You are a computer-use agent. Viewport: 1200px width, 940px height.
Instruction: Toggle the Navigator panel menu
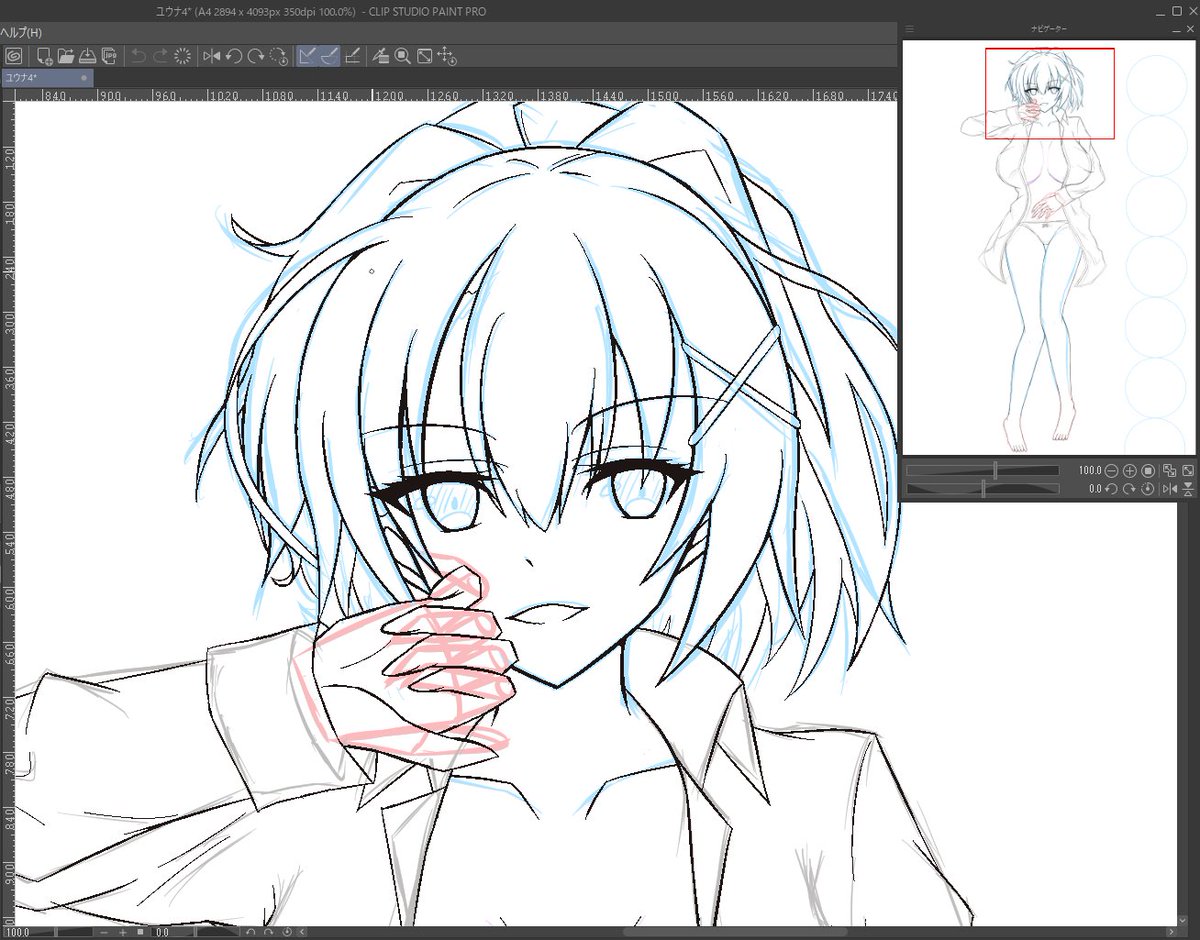click(911, 29)
